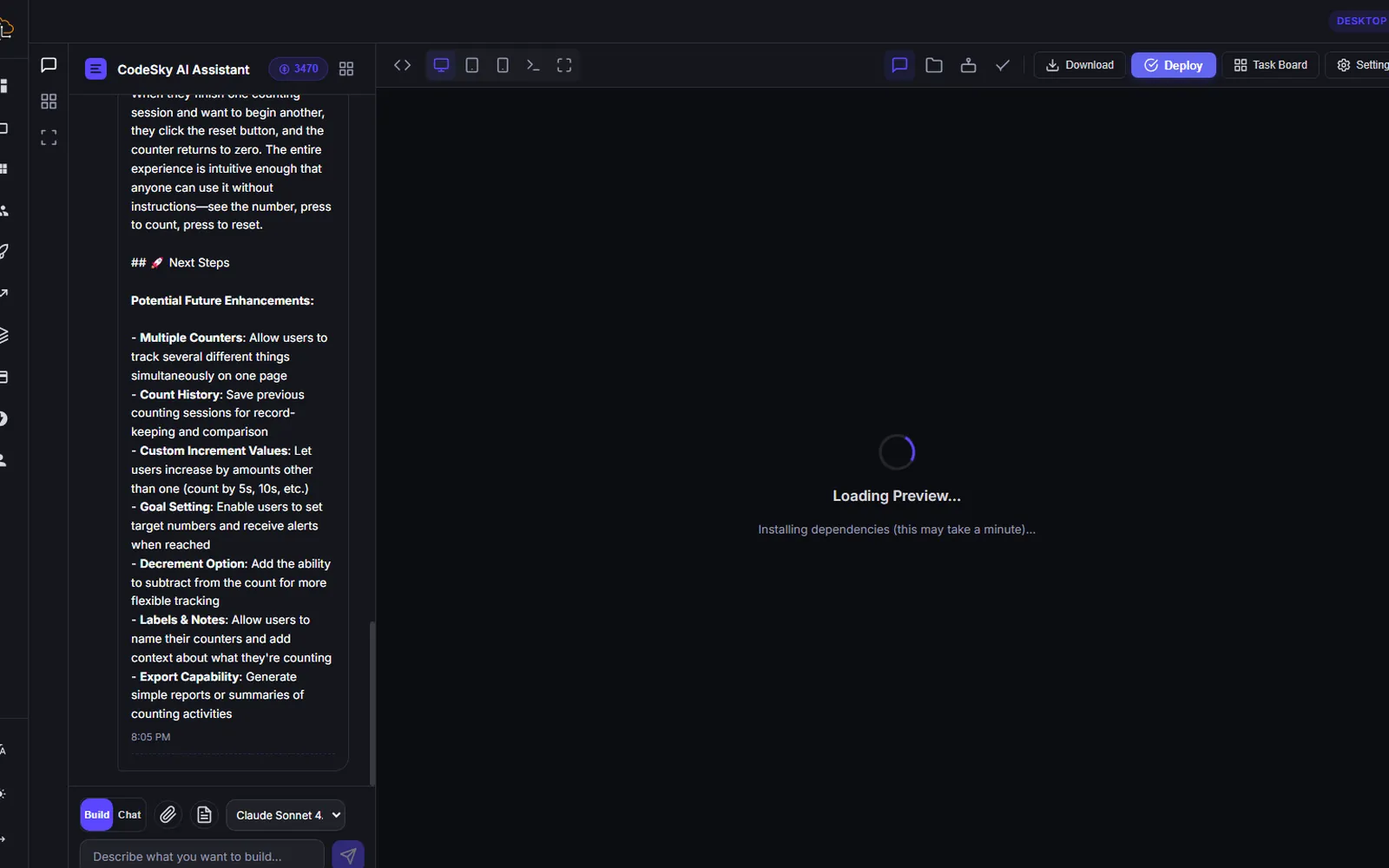This screenshot has width=1389, height=868.
Task: Click the 'Next Steps' heading text
Action: click(199, 263)
